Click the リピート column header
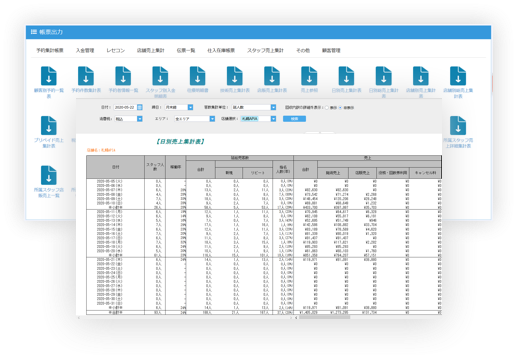Viewport: 517px width, 361px height. pyautogui.click(x=257, y=173)
